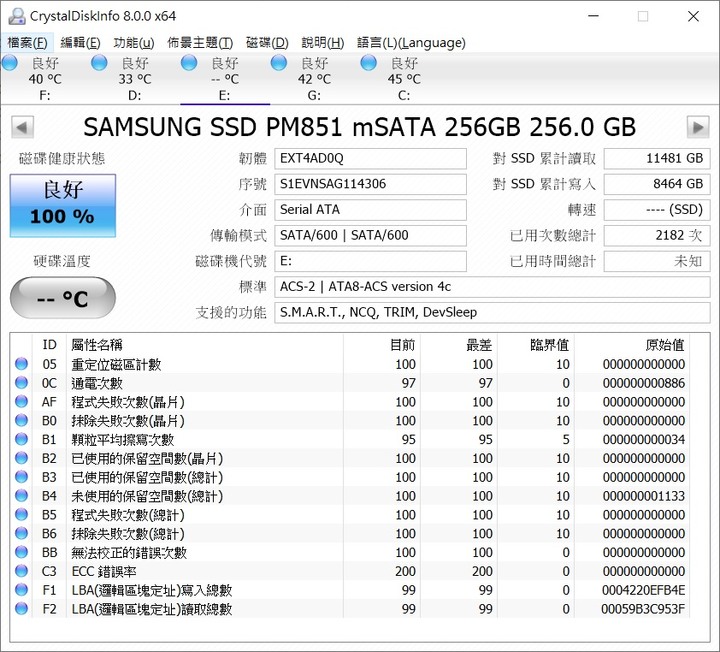Go to previous disk with left arrow
Image resolution: width=720 pixels, height=652 pixels.
(x=22, y=127)
